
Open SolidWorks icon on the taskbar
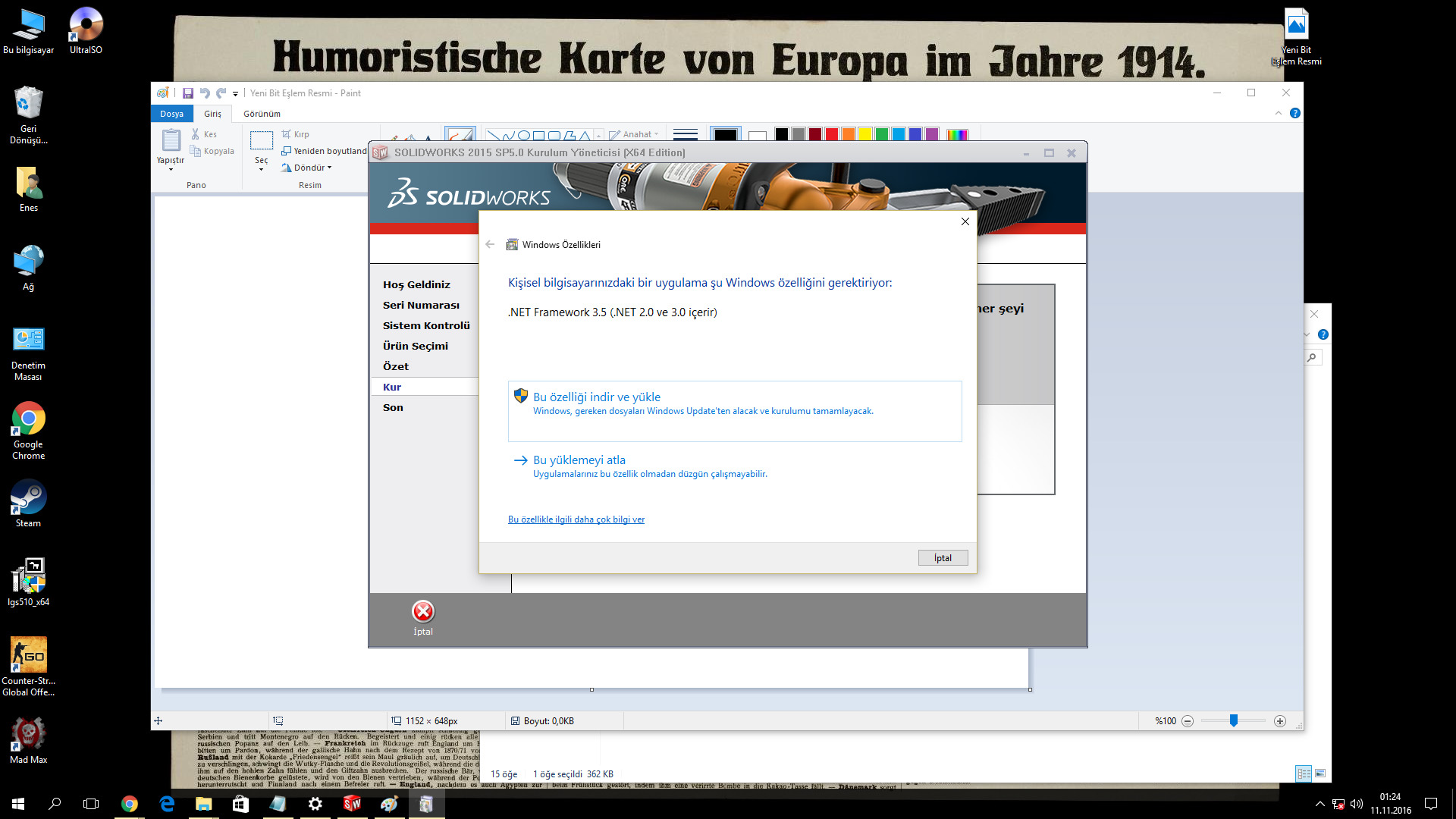(x=352, y=804)
